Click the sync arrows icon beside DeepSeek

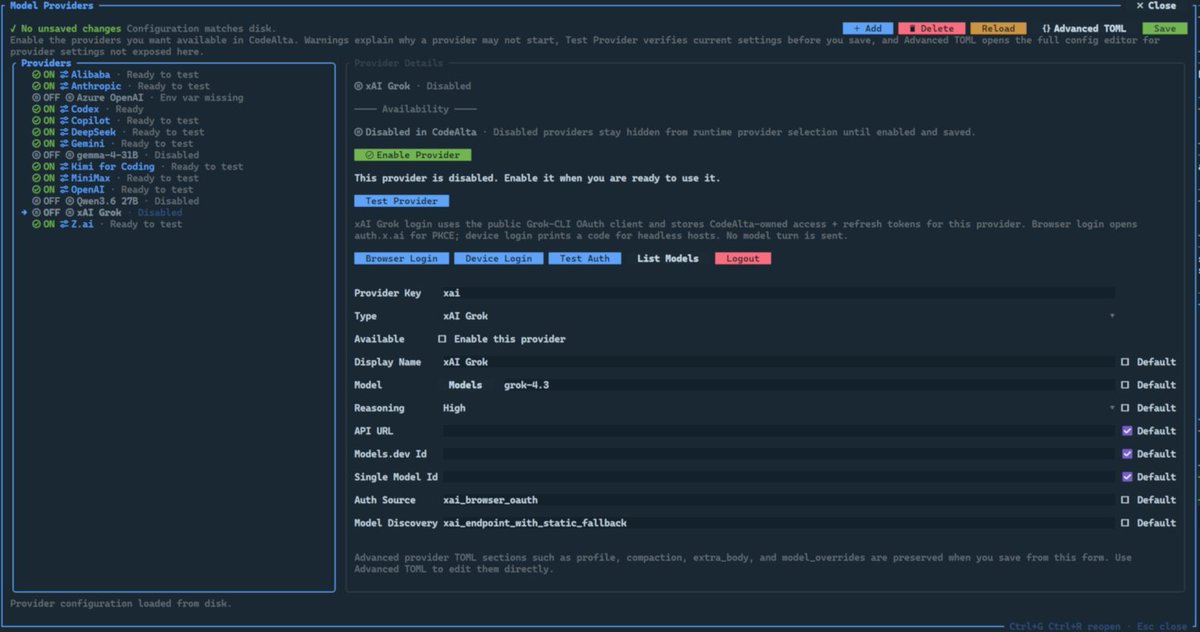pos(64,132)
